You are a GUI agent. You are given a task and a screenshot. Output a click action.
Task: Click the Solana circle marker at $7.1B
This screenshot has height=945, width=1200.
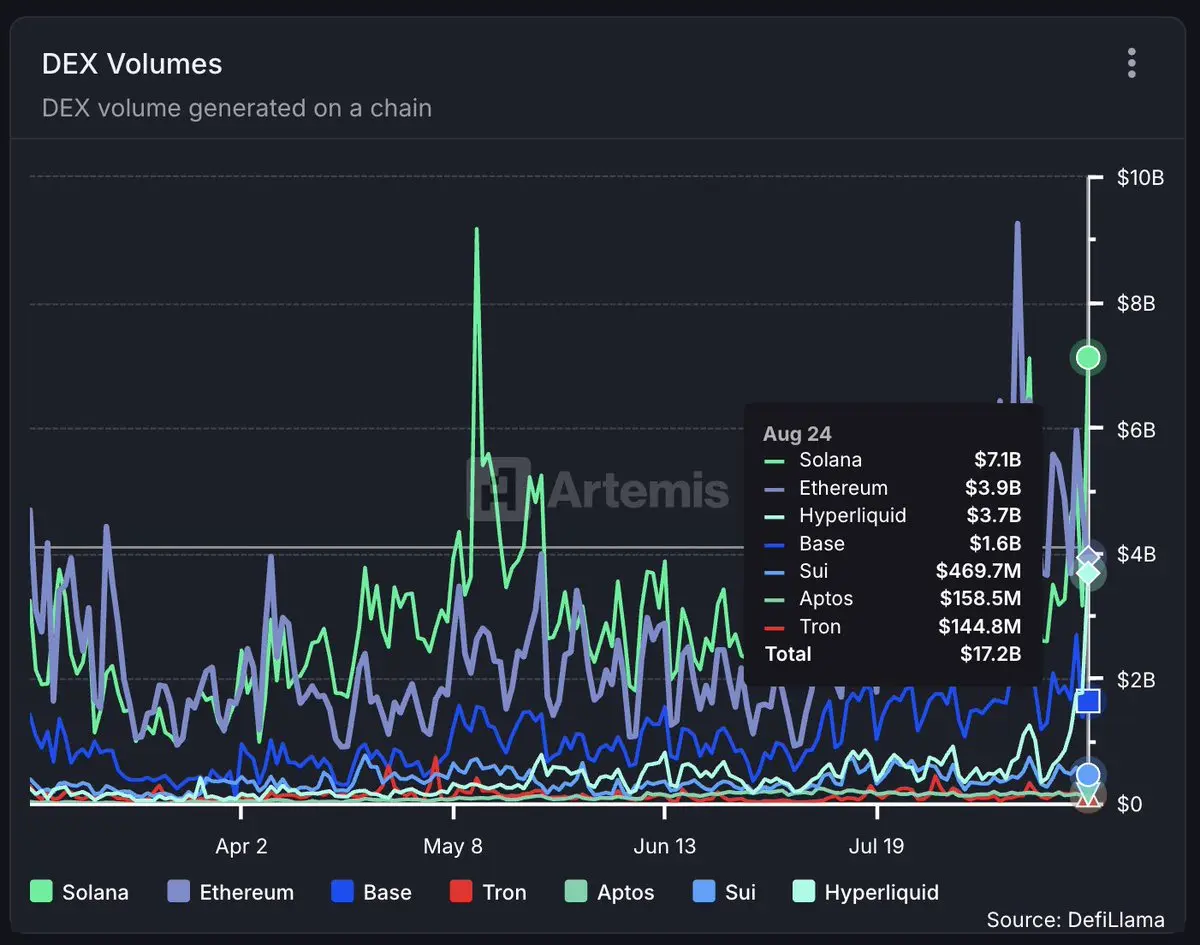[1088, 357]
